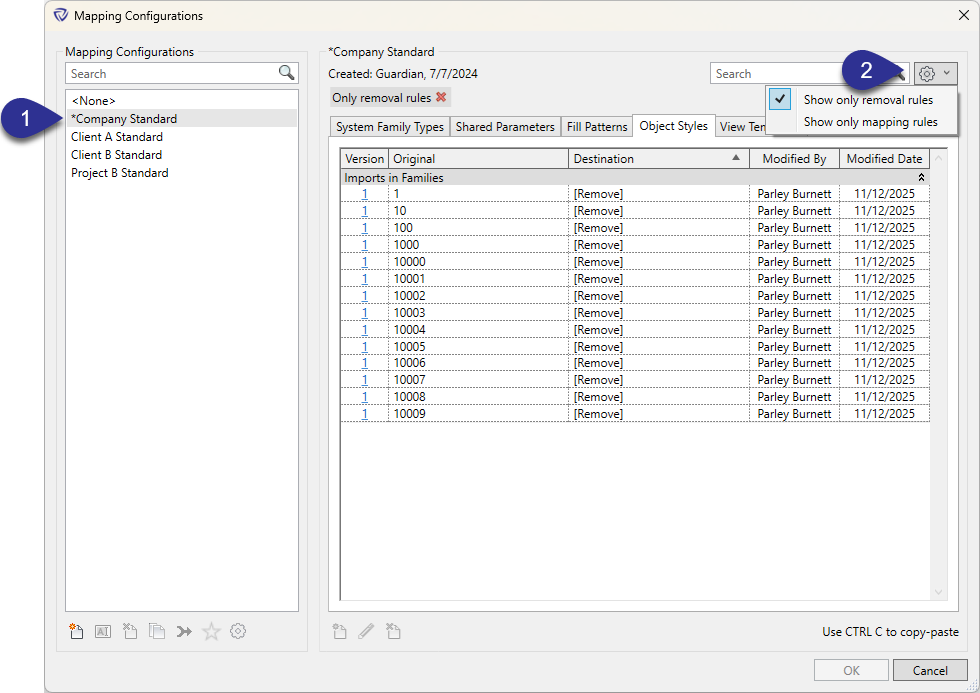Click the Original column header
980x693 pixels.
coord(478,159)
